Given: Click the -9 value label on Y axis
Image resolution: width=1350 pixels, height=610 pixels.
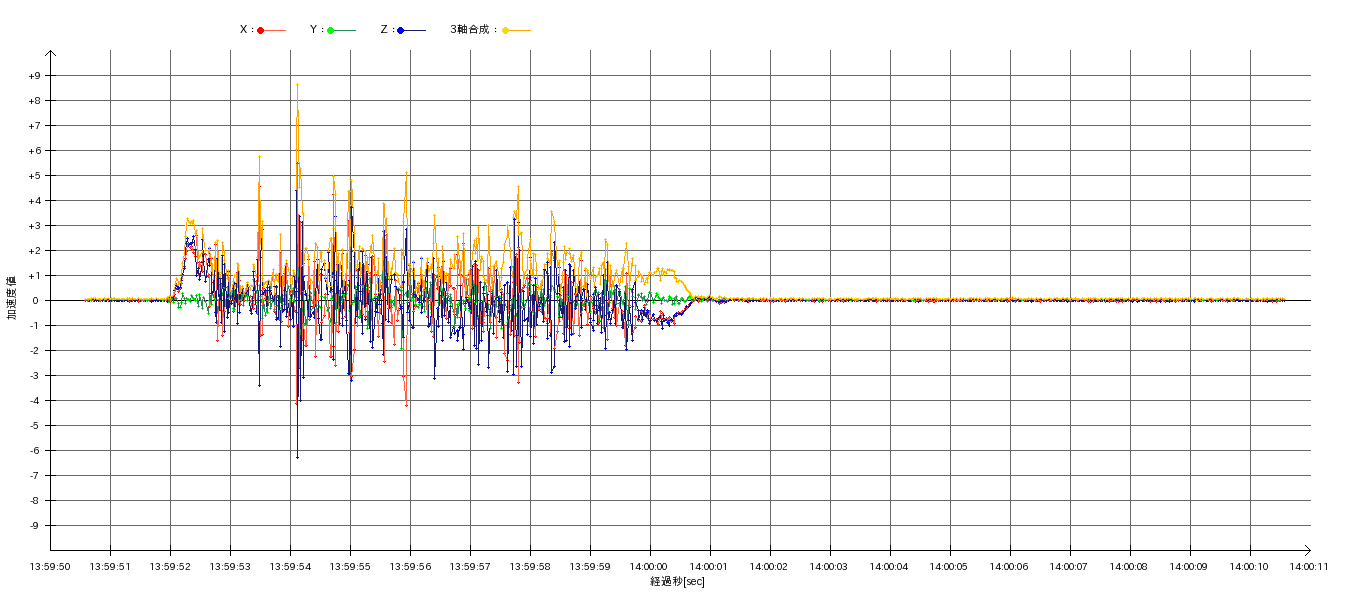Looking at the screenshot, I should click(35, 526).
